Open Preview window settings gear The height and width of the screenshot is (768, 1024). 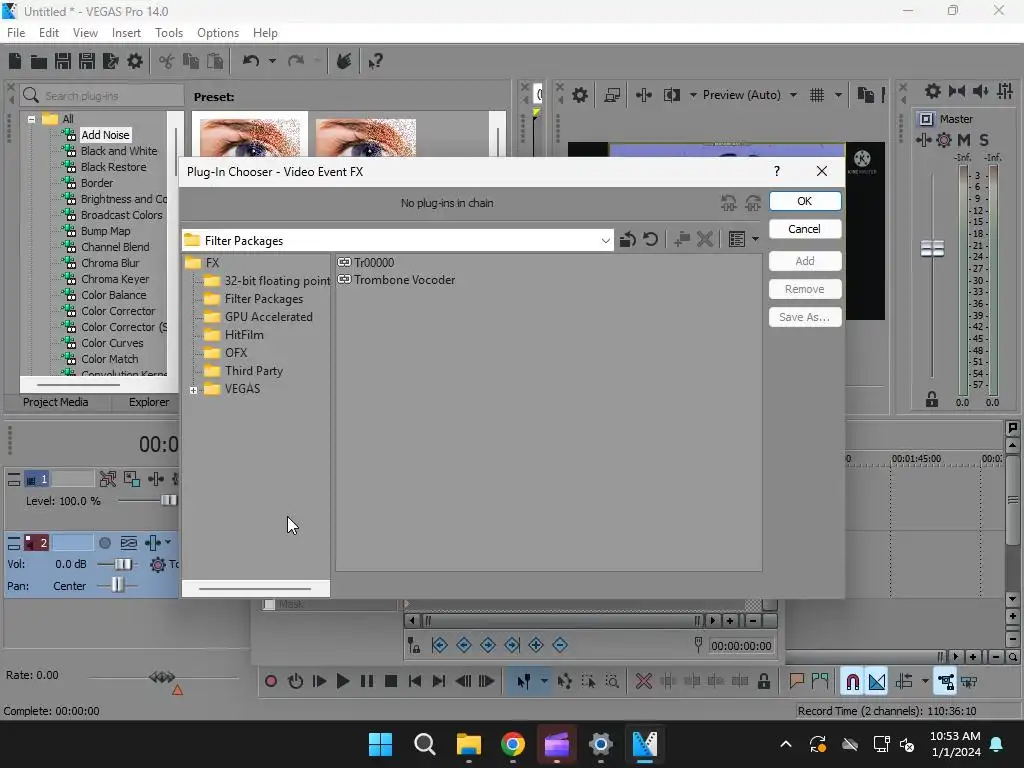click(x=579, y=95)
